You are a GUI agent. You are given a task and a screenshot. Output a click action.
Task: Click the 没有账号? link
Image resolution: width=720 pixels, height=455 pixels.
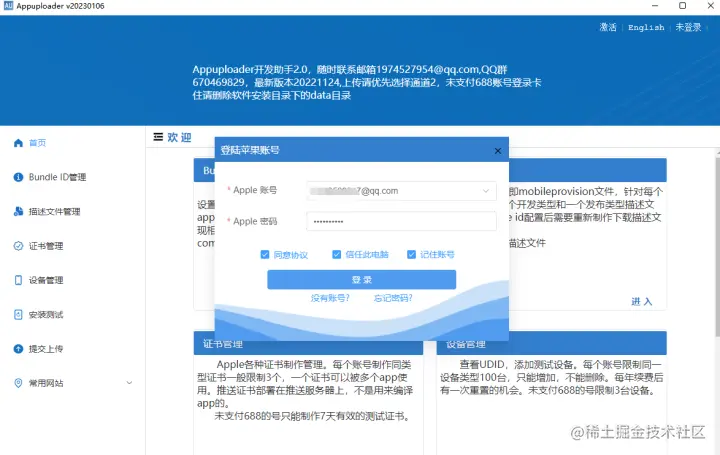click(330, 298)
